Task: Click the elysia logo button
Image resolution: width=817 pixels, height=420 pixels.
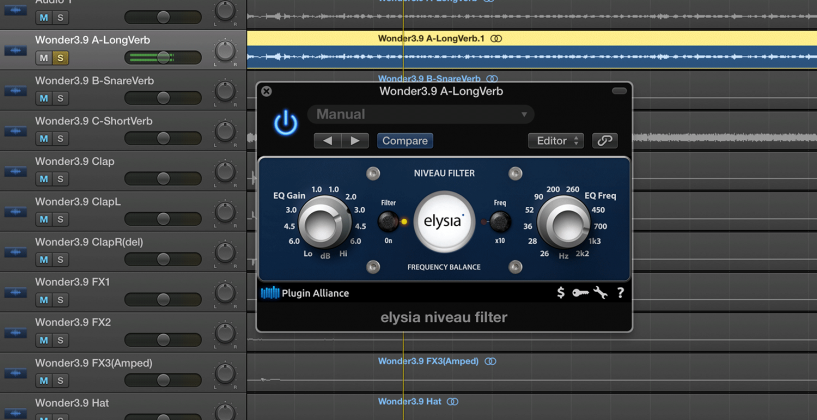Action: tap(444, 221)
